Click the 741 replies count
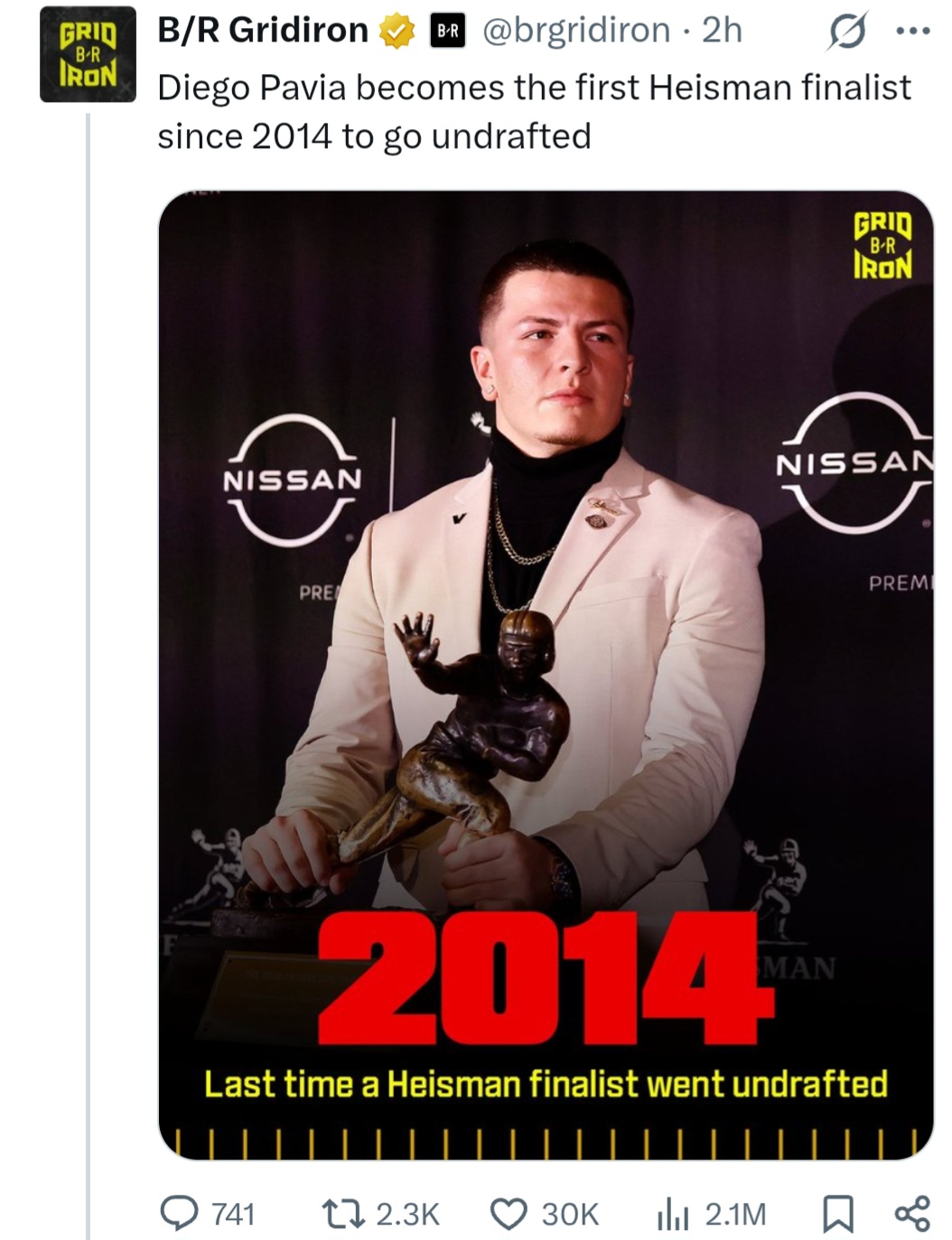 [x=233, y=1214]
